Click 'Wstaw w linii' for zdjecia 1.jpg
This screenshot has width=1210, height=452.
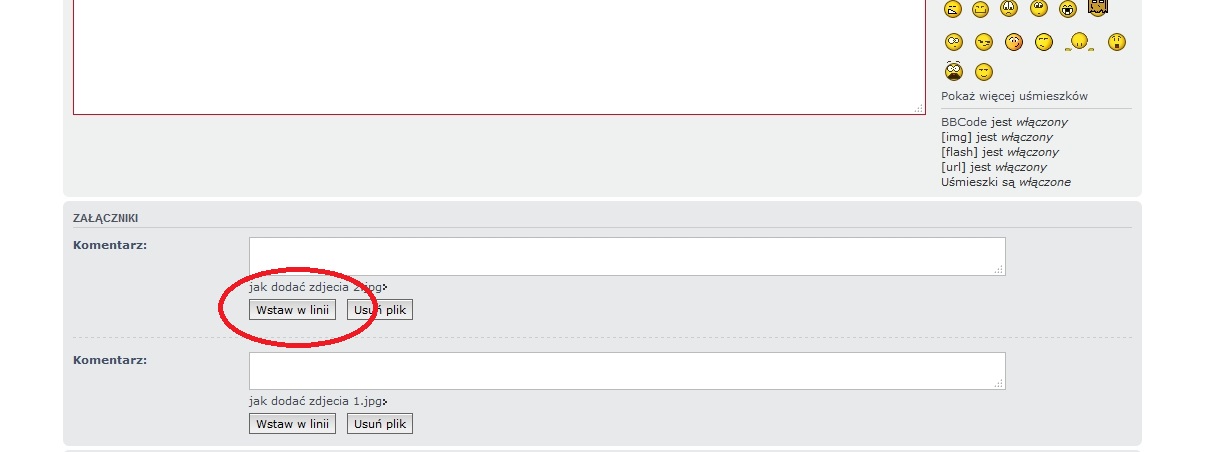tap(292, 424)
